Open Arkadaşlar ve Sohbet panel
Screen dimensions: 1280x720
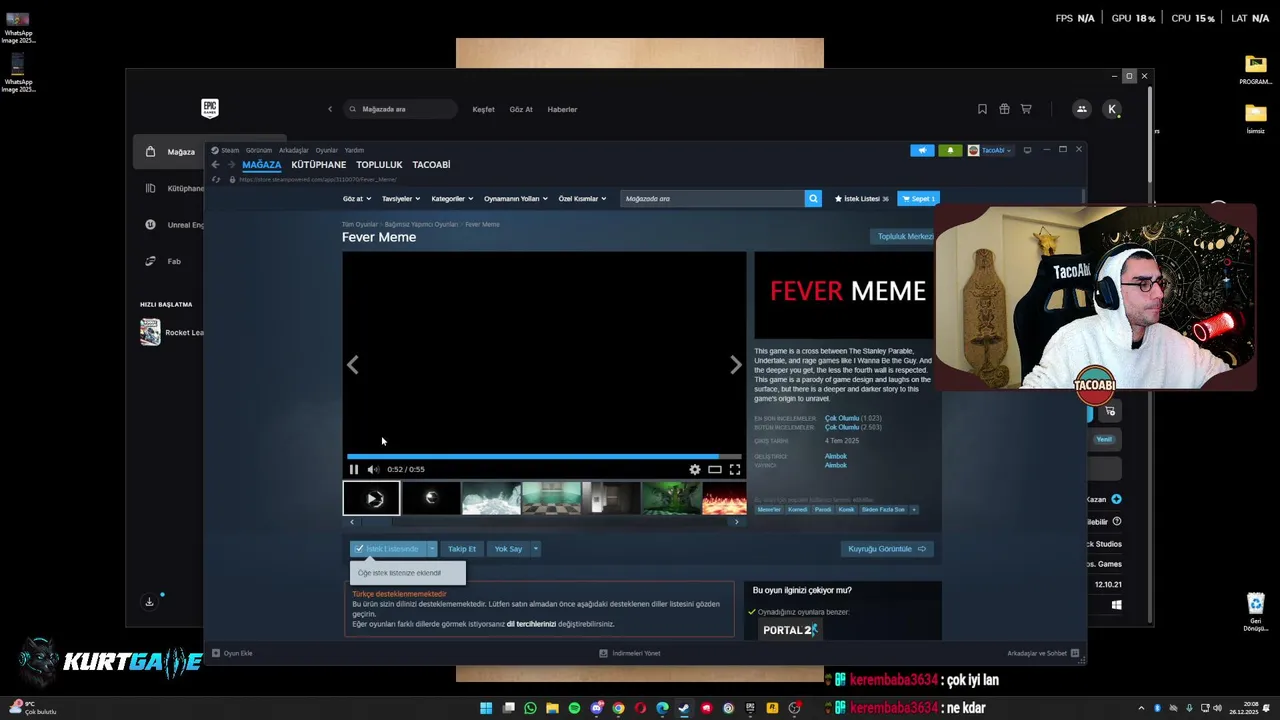click(x=1043, y=653)
